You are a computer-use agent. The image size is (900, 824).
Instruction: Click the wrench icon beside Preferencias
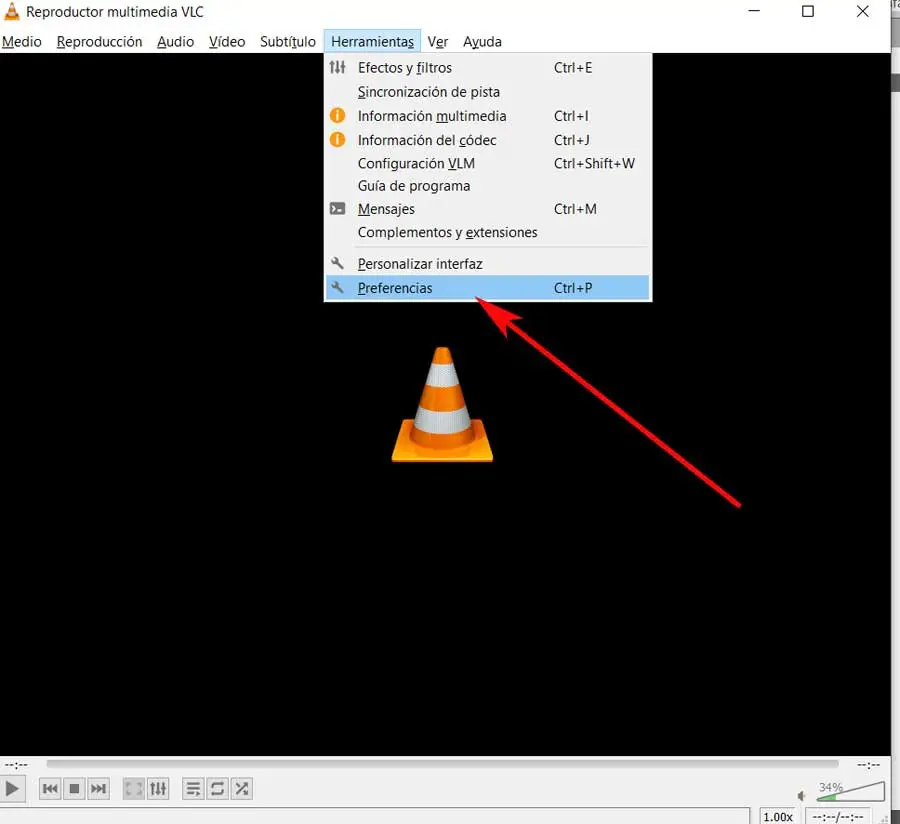point(338,287)
